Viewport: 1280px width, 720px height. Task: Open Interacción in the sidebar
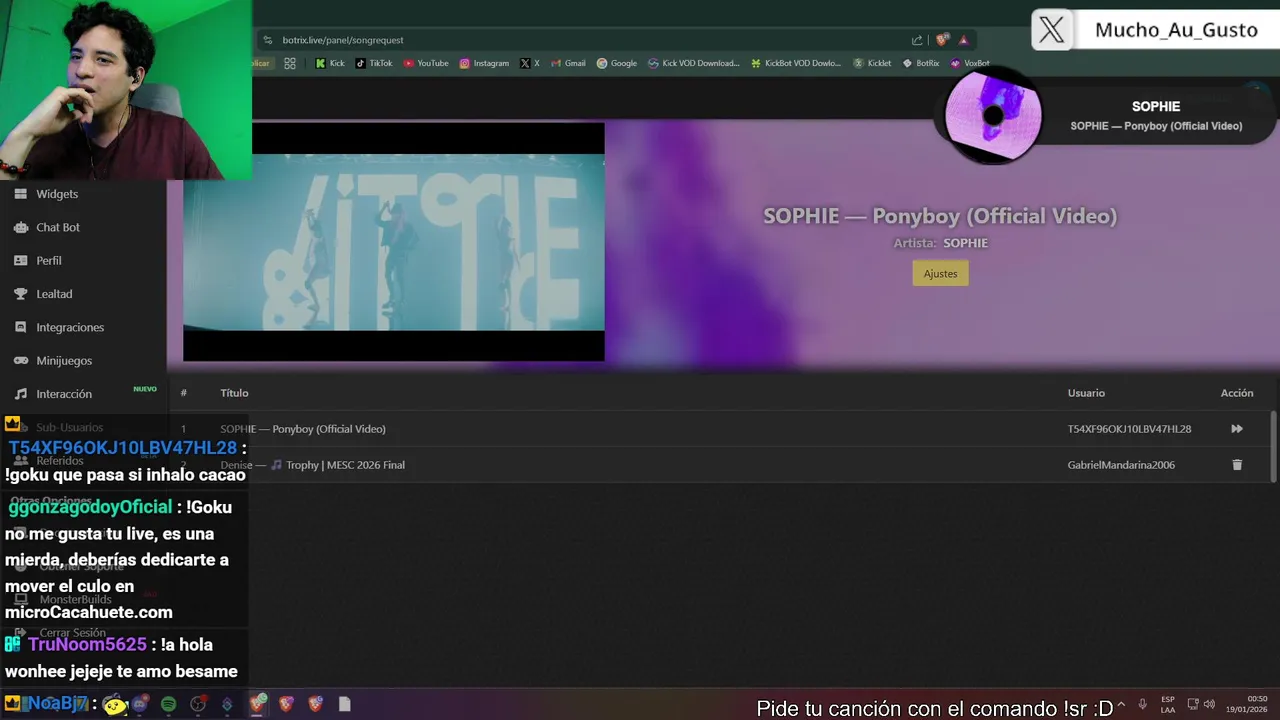click(64, 394)
